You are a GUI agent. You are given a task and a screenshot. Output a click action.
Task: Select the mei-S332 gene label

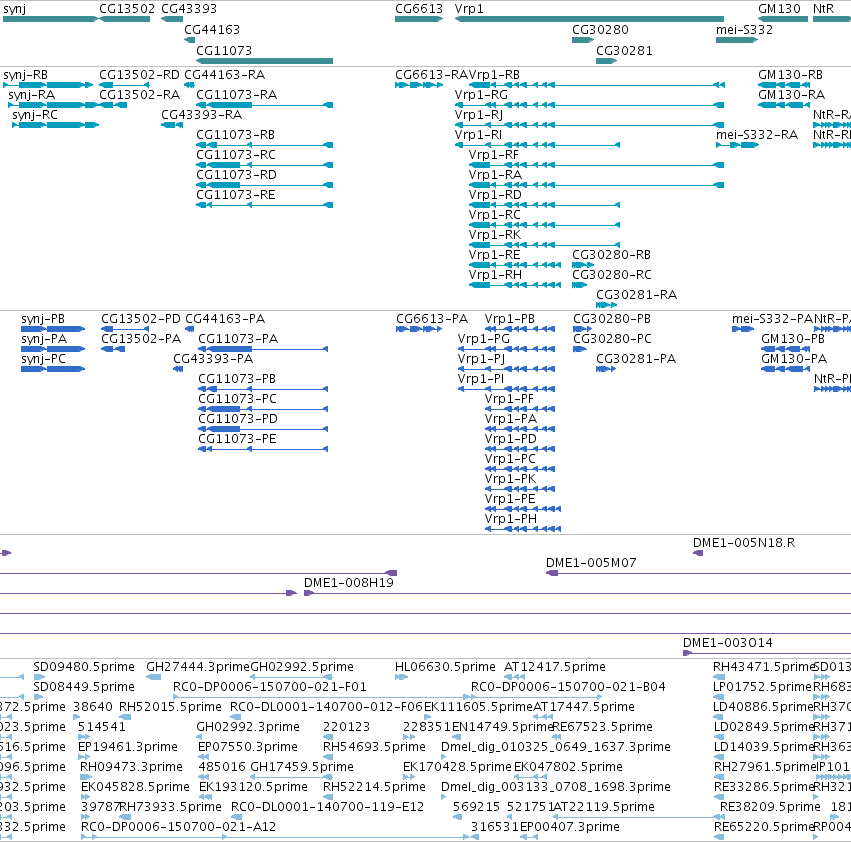tap(744, 29)
